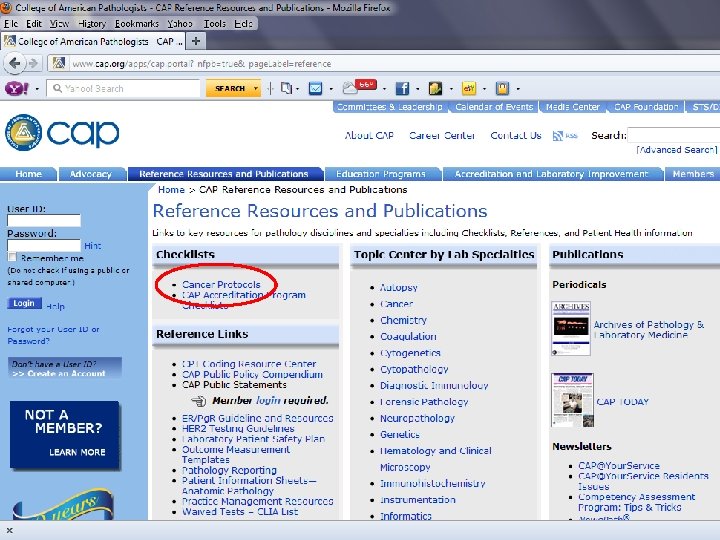Click the copy pages toolbar icon
This screenshot has width=720, height=540.
click(x=286, y=88)
